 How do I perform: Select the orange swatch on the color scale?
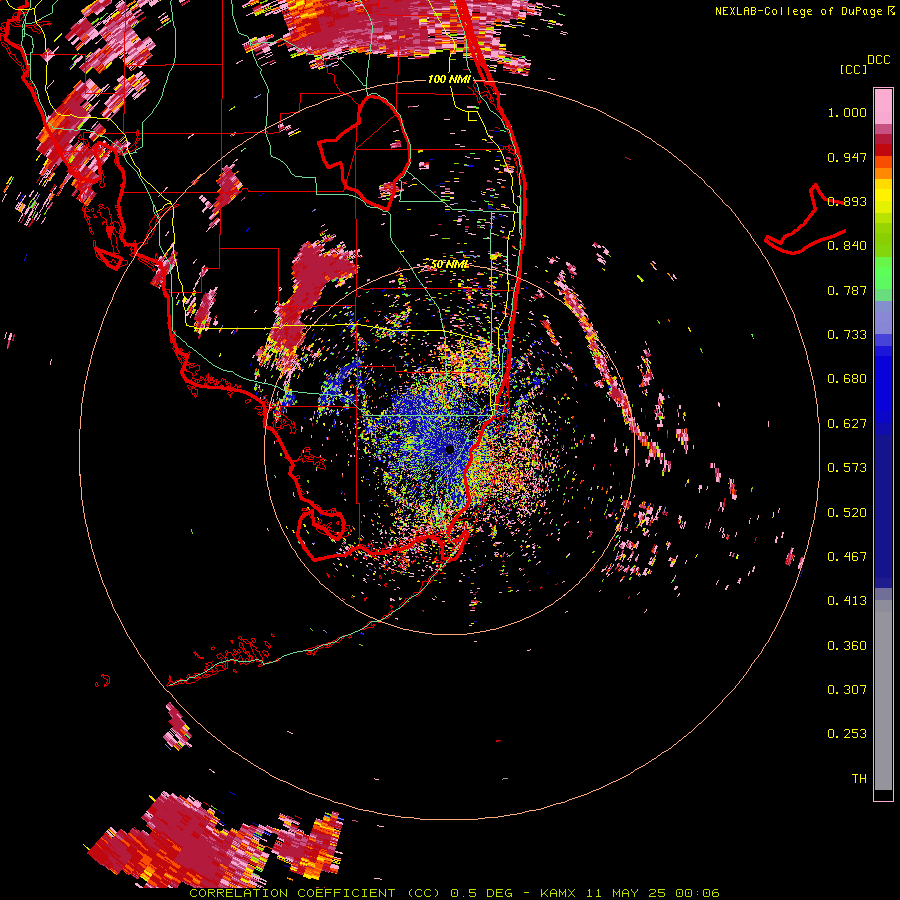(x=883, y=174)
